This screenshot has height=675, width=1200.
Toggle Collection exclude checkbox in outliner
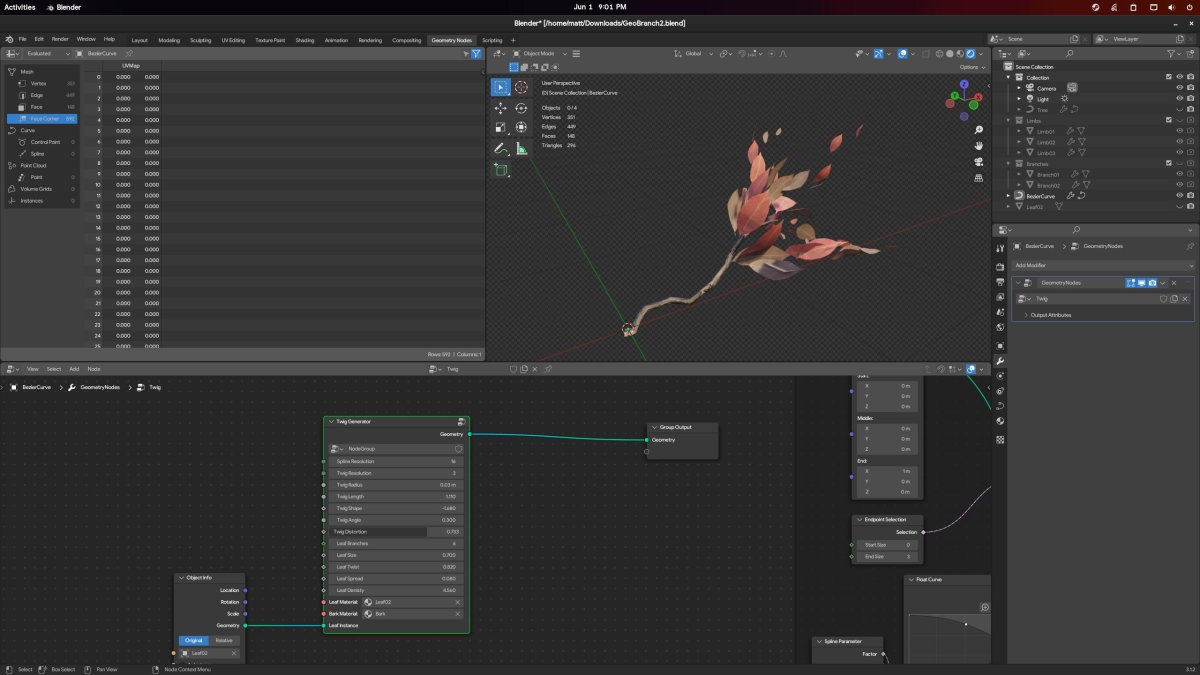pyautogui.click(x=1168, y=77)
